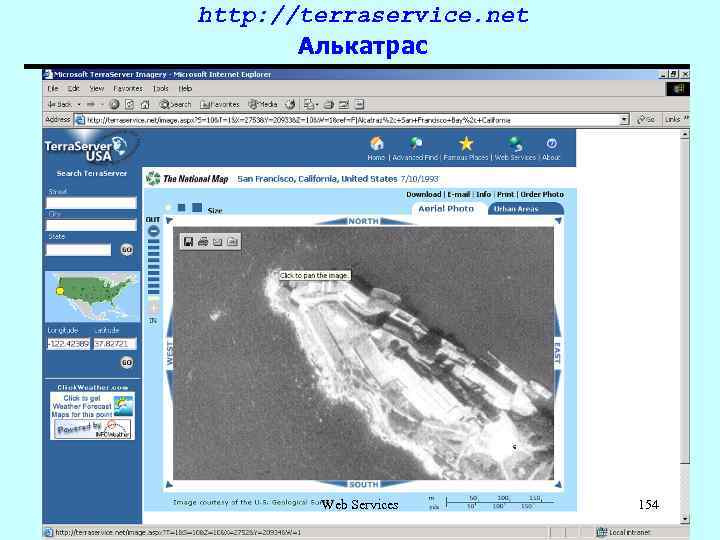Screen dimensions: 720x540
Task: Click the GO button beside State field
Action: [x=127, y=249]
